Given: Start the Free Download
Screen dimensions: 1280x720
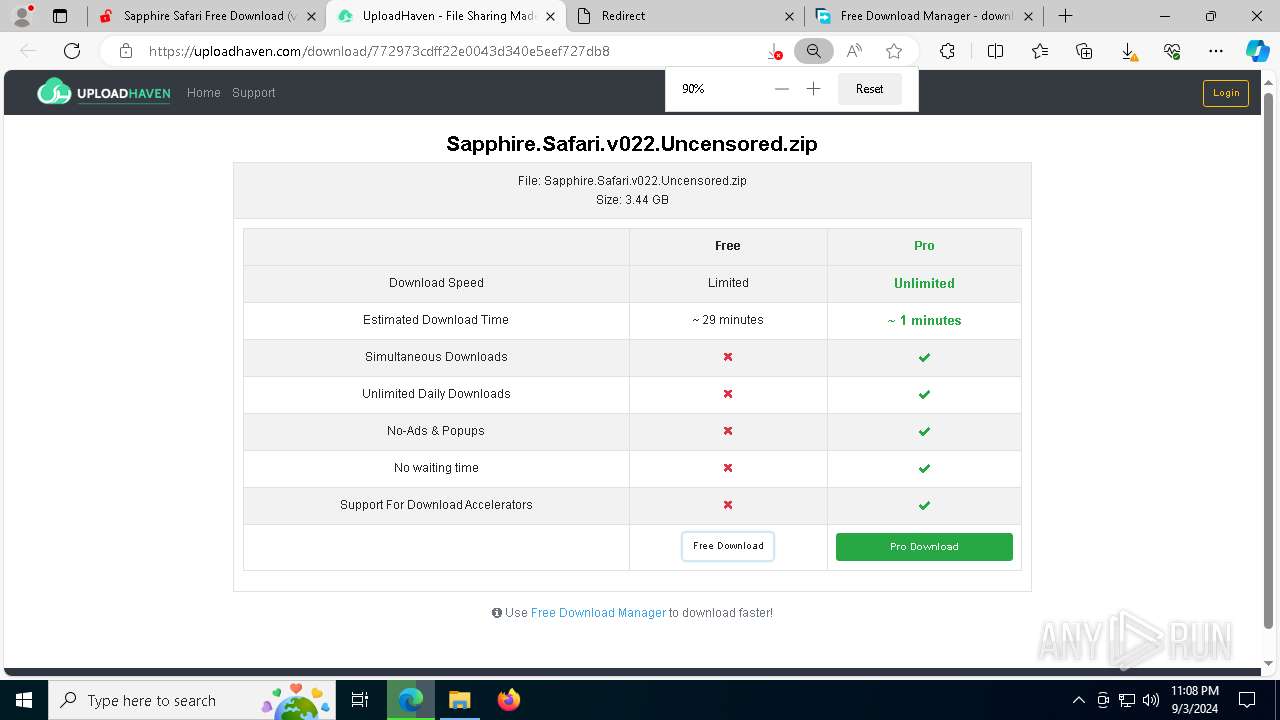Looking at the screenshot, I should (728, 546).
